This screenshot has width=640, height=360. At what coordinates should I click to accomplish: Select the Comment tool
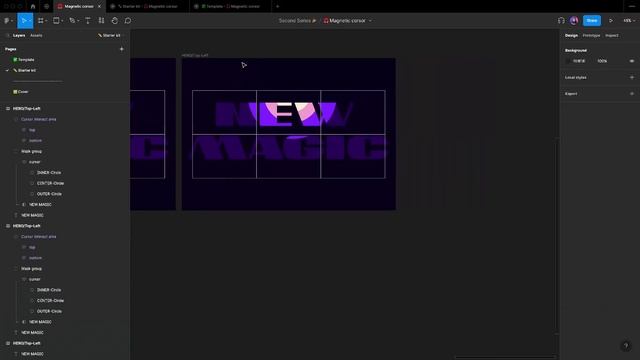tap(128, 20)
